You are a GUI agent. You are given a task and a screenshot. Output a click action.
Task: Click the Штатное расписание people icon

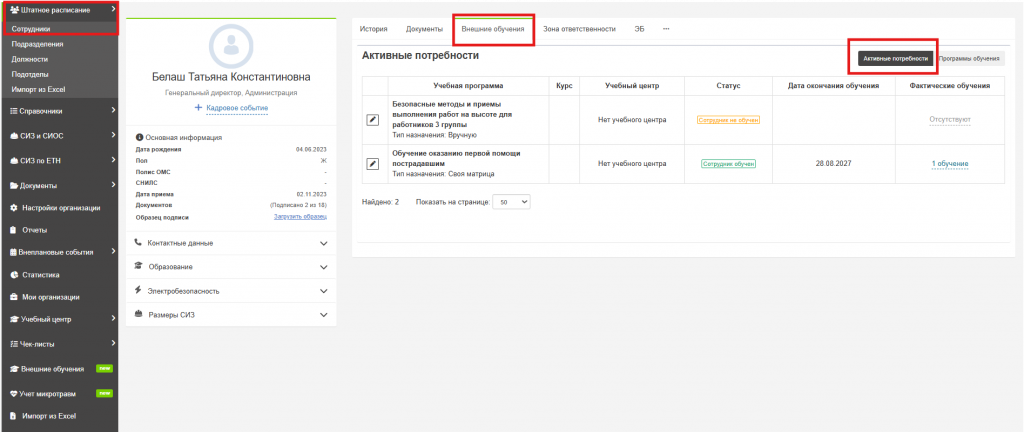pos(14,10)
